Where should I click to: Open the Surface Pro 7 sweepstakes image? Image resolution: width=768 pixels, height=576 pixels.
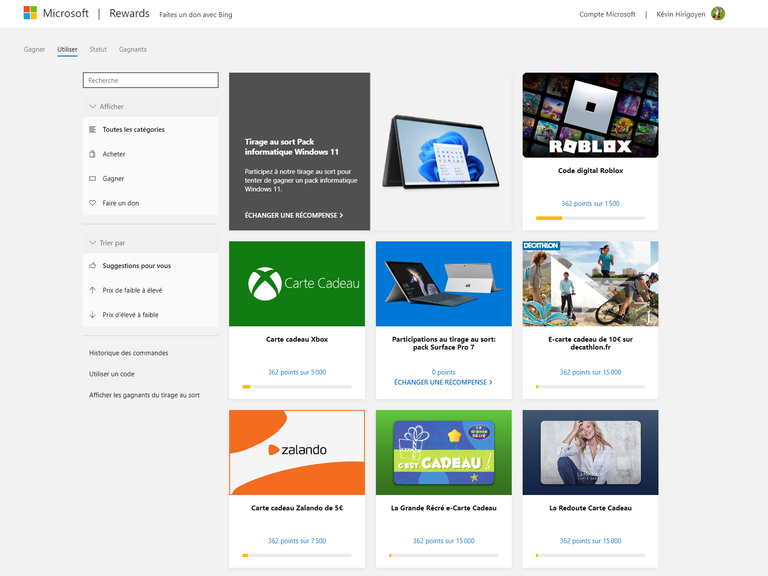[443, 284]
